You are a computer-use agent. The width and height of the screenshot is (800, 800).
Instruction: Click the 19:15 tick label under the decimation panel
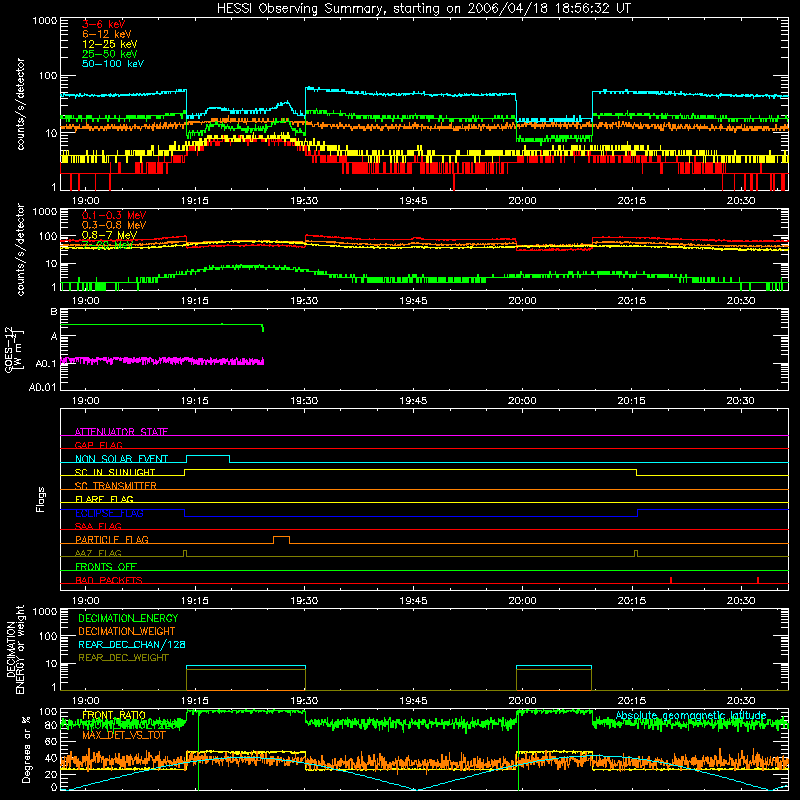[195, 701]
